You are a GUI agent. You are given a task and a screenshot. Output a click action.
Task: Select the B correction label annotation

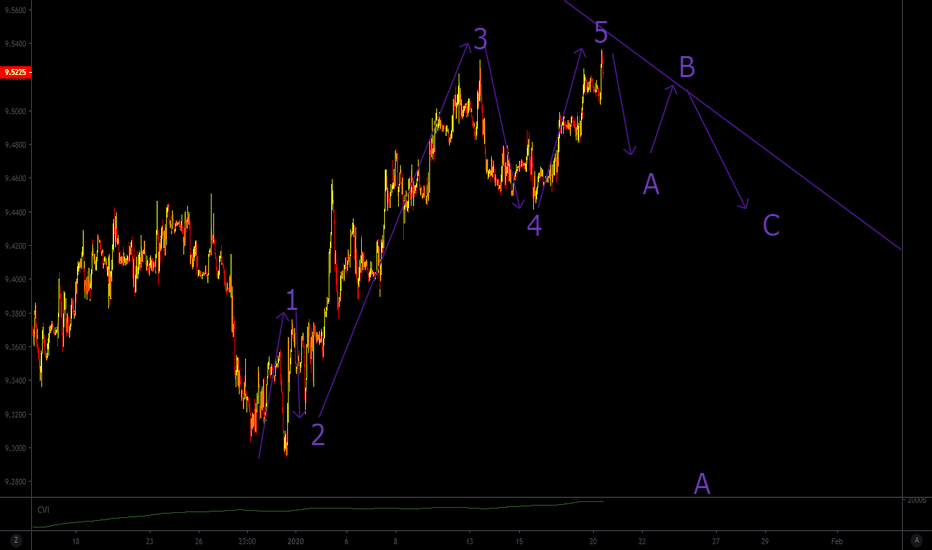click(687, 67)
